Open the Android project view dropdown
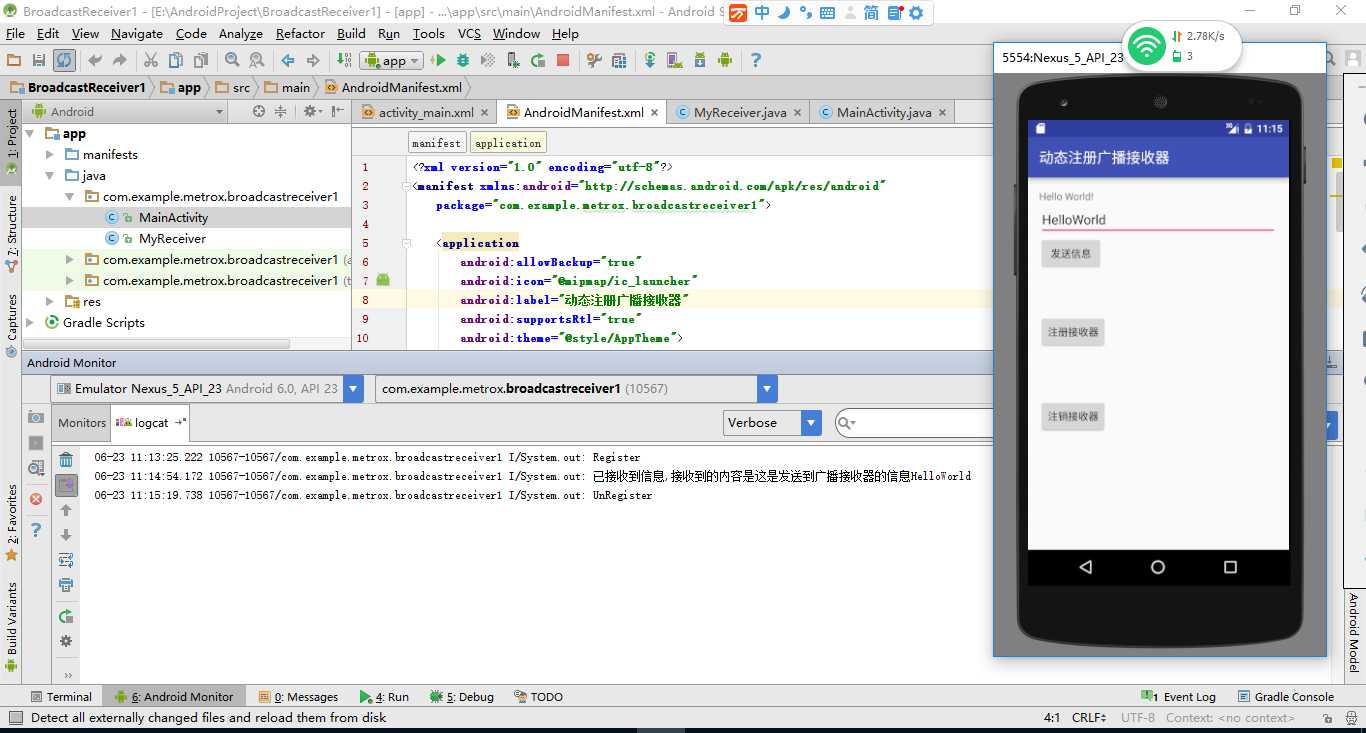 tap(127, 112)
